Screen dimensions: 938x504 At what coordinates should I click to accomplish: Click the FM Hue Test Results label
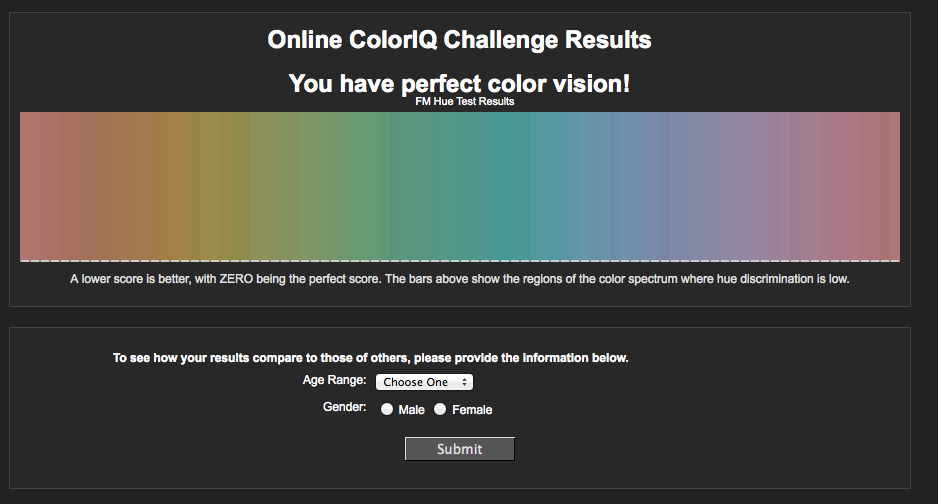[x=465, y=102]
